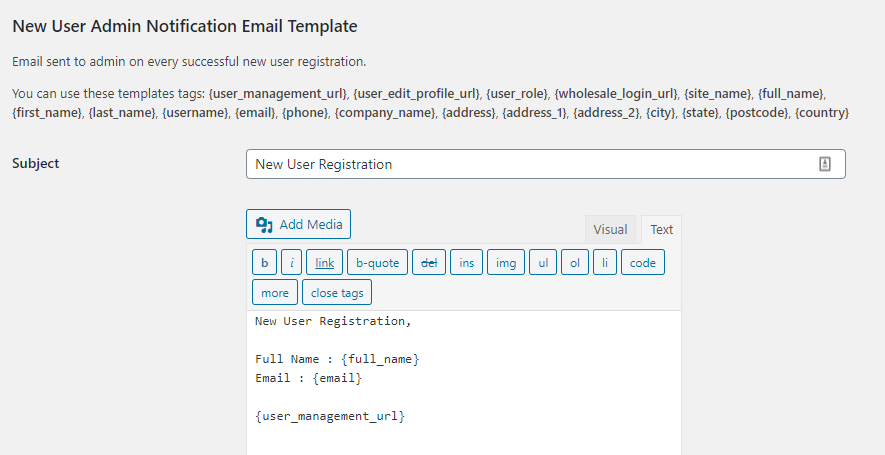Image resolution: width=885 pixels, height=455 pixels.
Task: Insert an image with img quicktag
Action: click(506, 263)
